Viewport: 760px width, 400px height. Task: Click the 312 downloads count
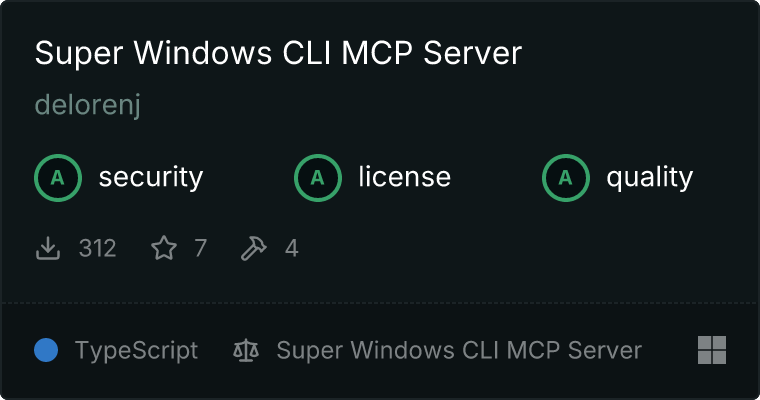pos(97,248)
